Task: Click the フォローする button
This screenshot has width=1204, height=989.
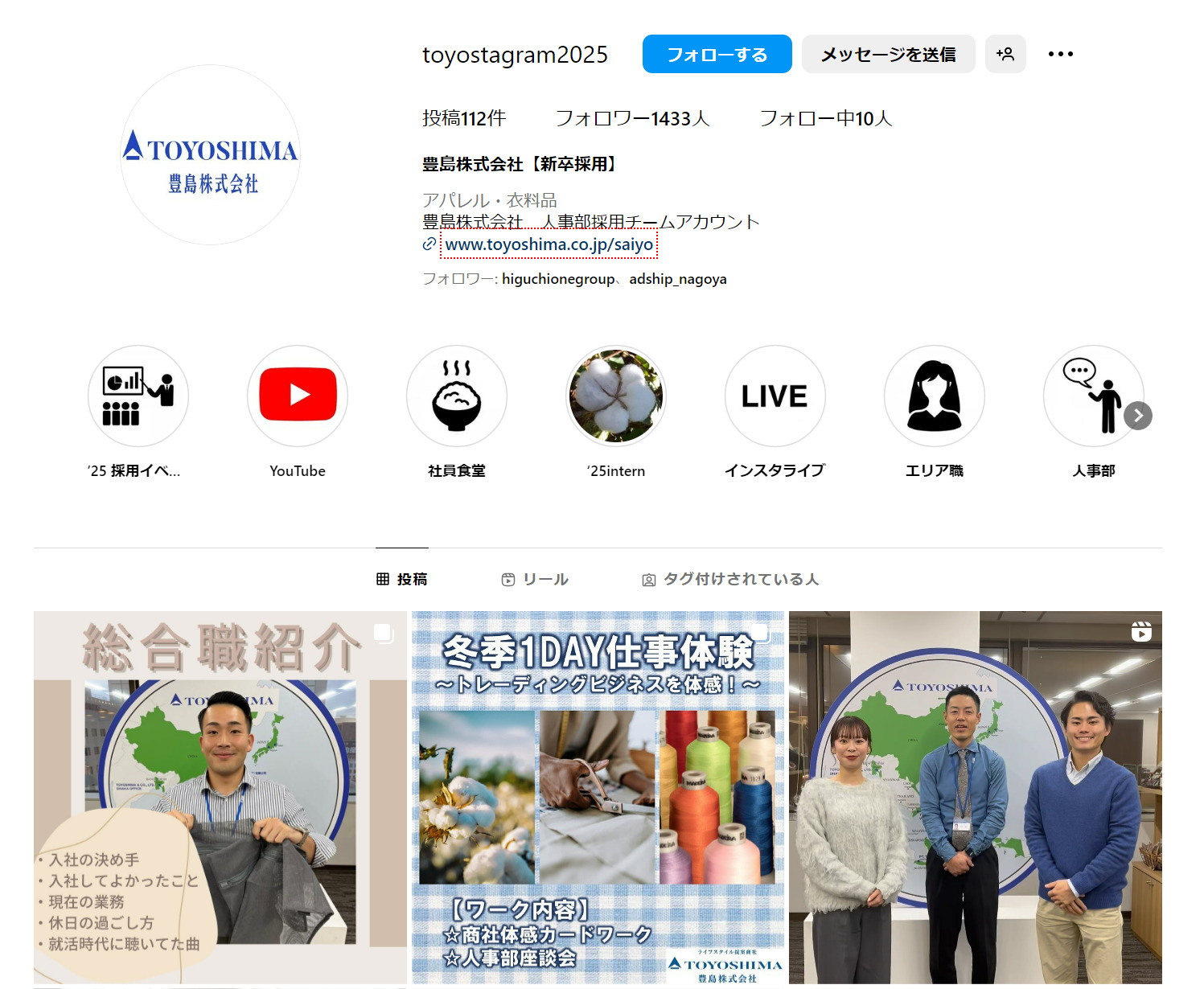Action: [x=717, y=53]
